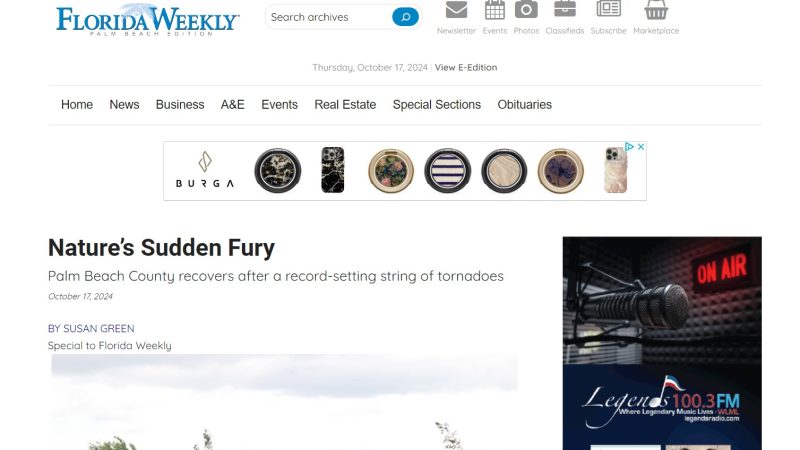Open the View E-Edition link
Viewport: 800px width, 450px height.
[466, 67]
